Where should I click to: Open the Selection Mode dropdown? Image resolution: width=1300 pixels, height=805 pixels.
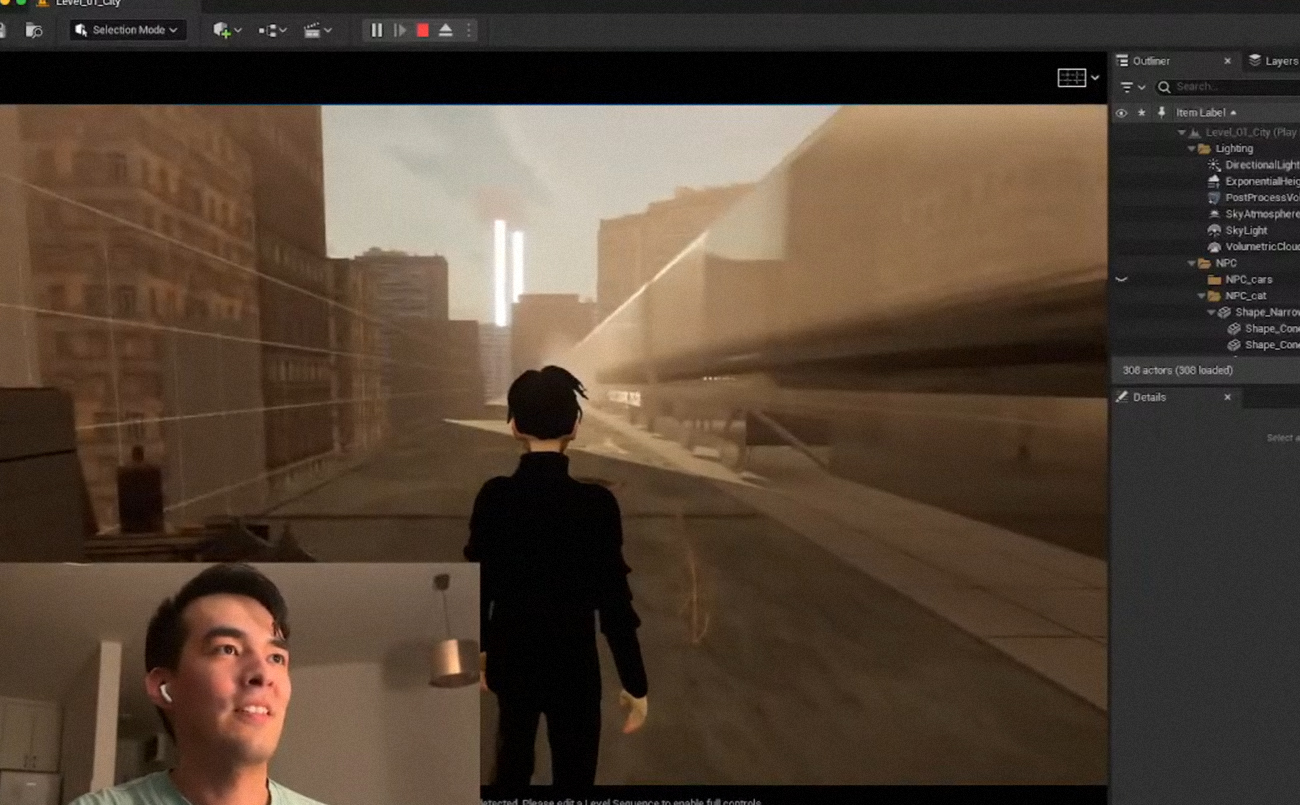click(128, 30)
